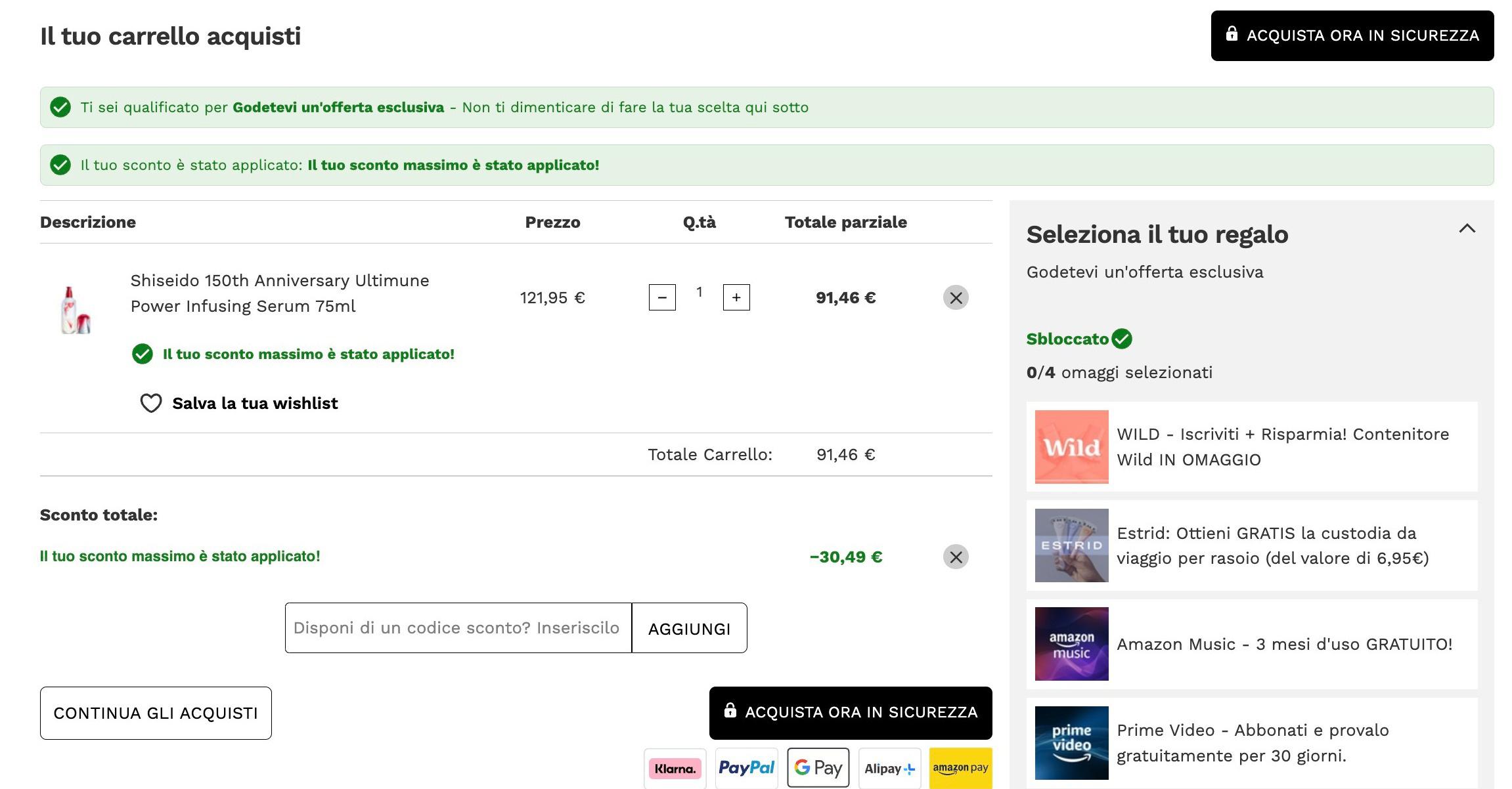This screenshot has width=1512, height=789.
Task: Open the Shiseido serum product thumbnail
Action: click(75, 310)
